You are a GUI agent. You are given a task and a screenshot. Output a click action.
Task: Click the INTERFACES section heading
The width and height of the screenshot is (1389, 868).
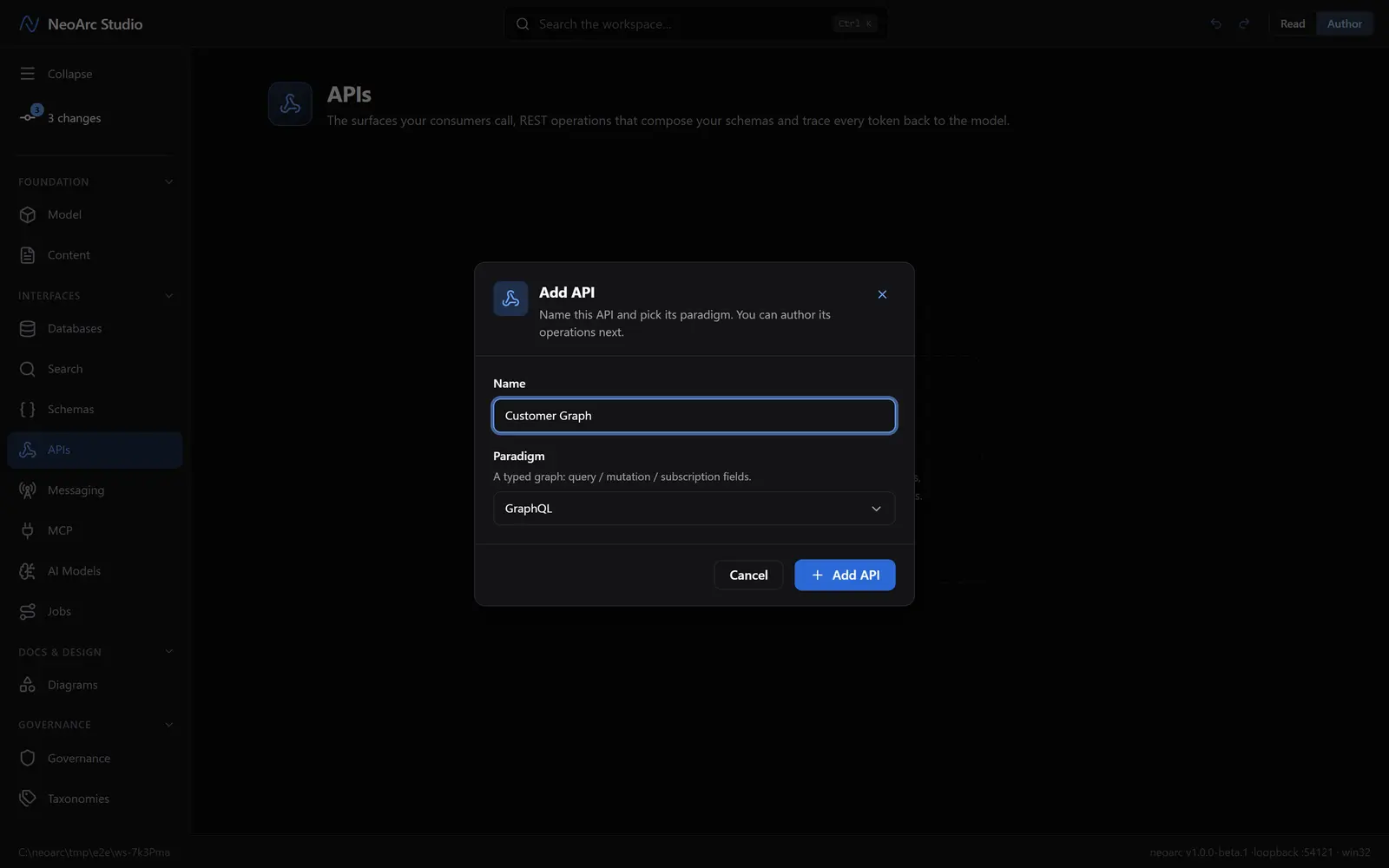coord(49,296)
